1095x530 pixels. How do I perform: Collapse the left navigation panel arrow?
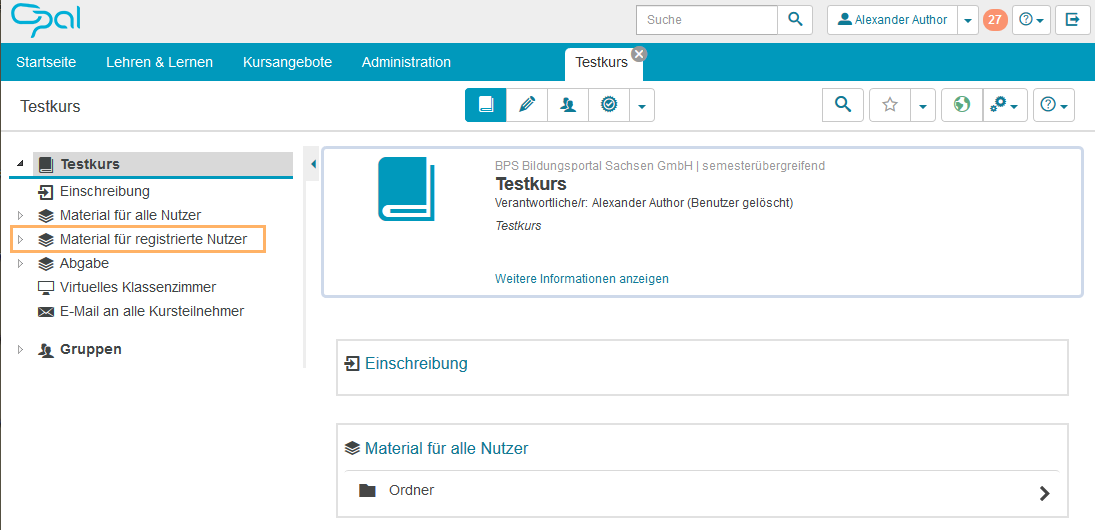[313, 164]
